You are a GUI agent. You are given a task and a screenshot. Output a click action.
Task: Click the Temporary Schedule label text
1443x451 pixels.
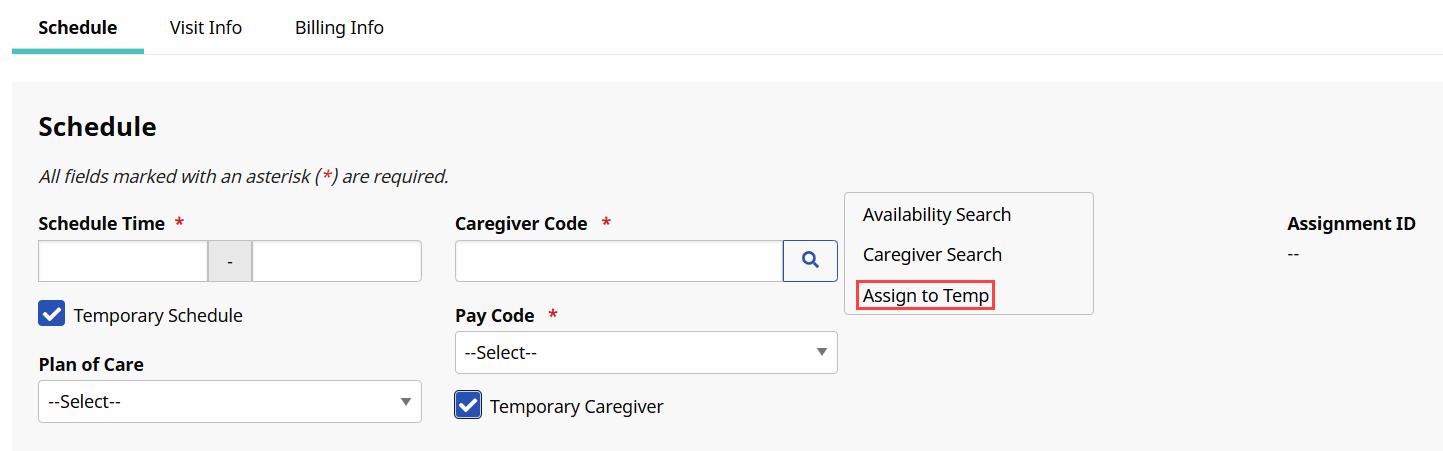(158, 316)
